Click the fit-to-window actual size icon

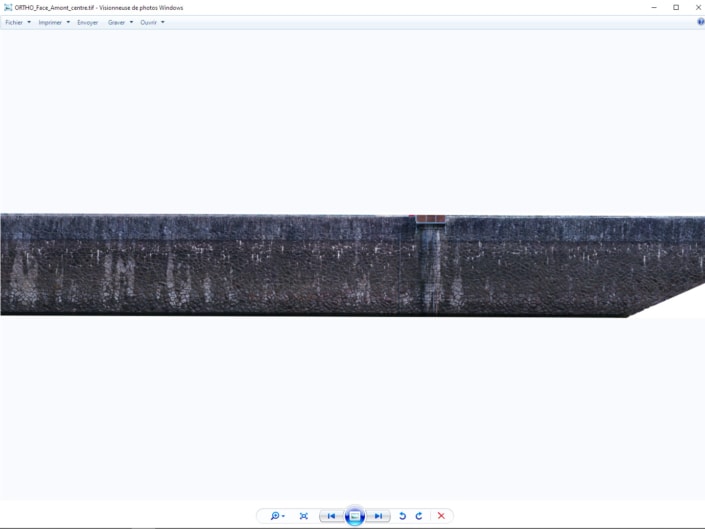[x=304, y=516]
